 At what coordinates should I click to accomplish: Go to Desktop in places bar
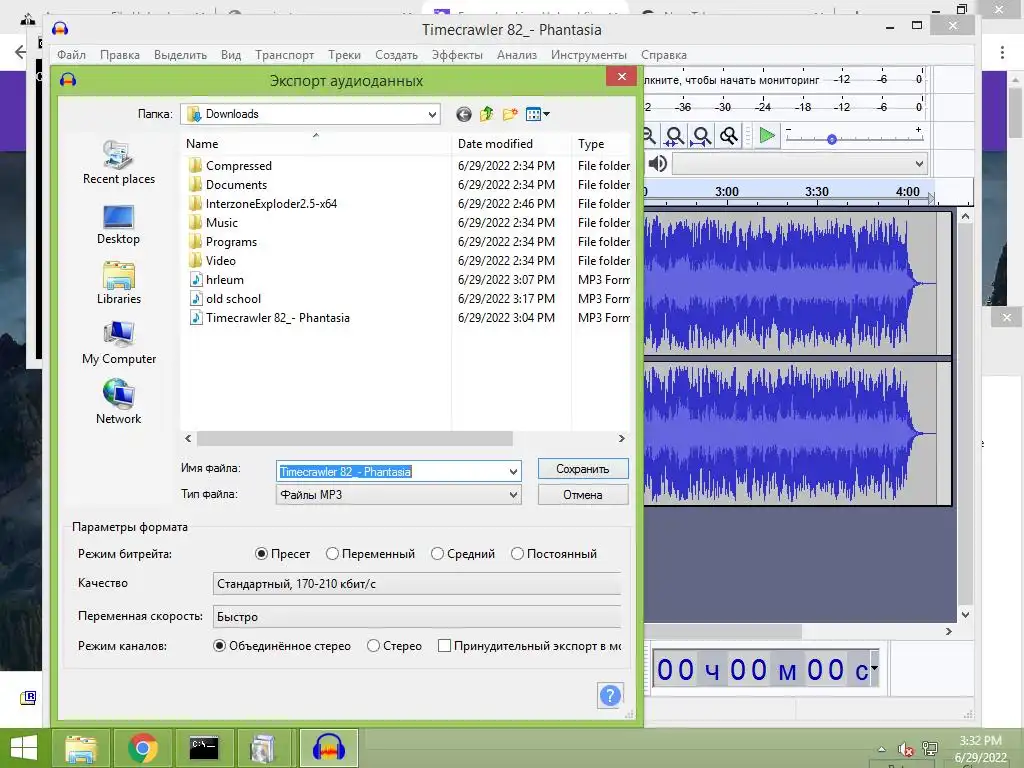(118, 225)
